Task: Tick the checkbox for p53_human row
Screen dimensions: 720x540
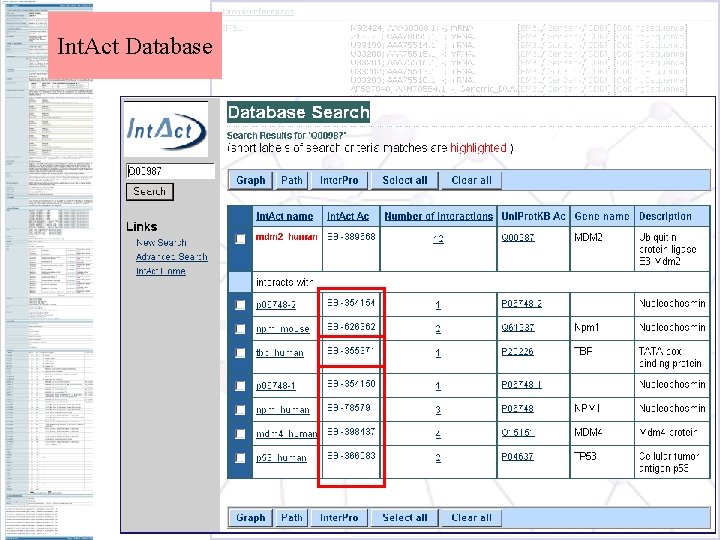Action: (x=240, y=458)
